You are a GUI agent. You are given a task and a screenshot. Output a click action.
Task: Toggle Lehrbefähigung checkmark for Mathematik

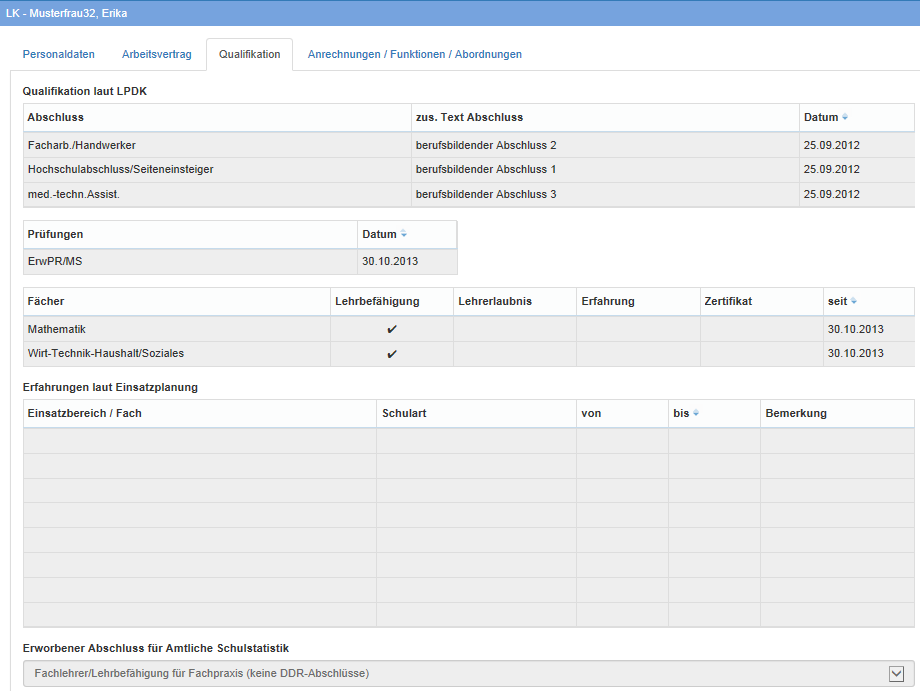(392, 329)
